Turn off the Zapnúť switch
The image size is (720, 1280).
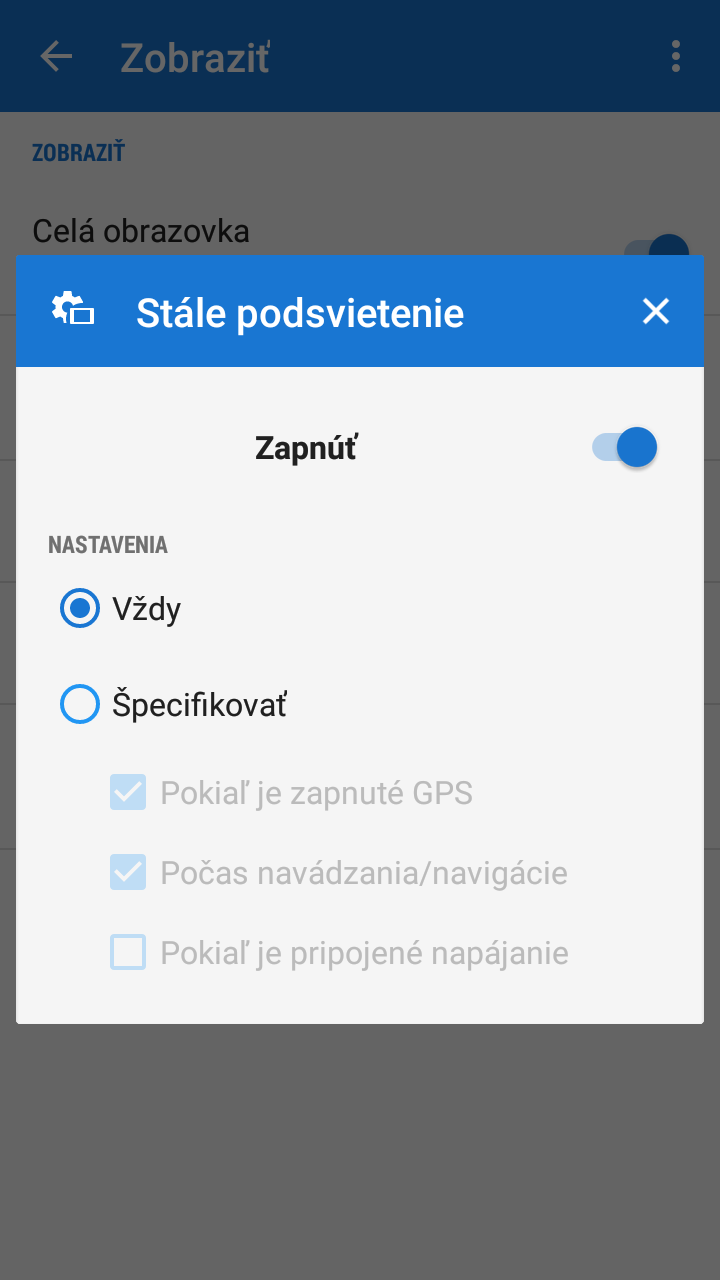(626, 447)
